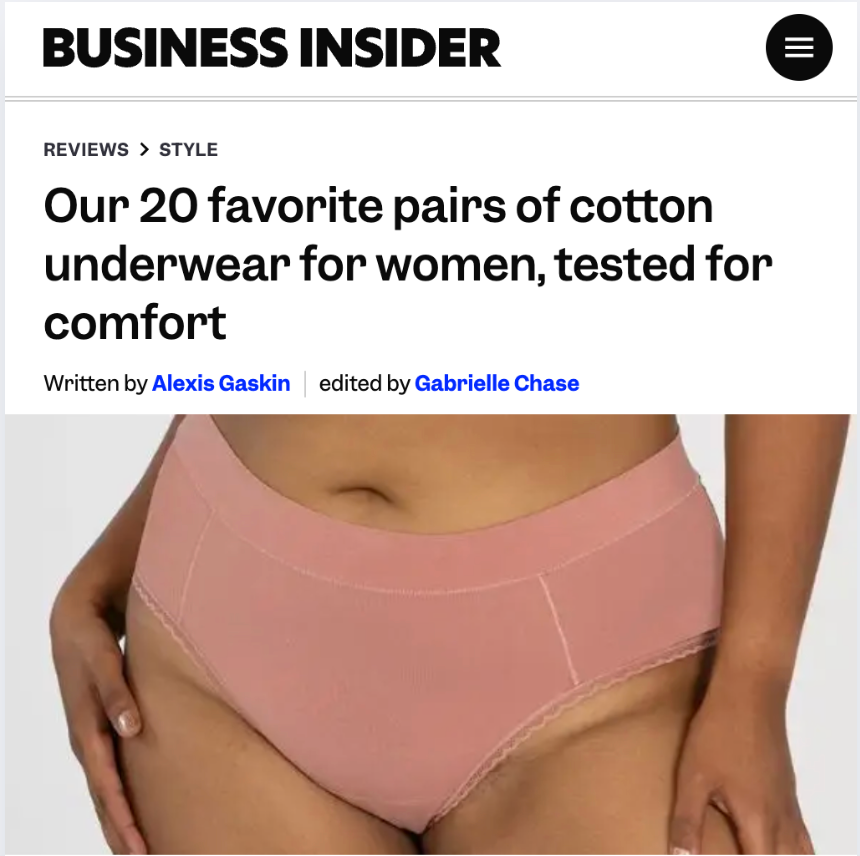Click the hero photo of pink briefs
Viewport: 860px width, 856px height.
click(431, 634)
